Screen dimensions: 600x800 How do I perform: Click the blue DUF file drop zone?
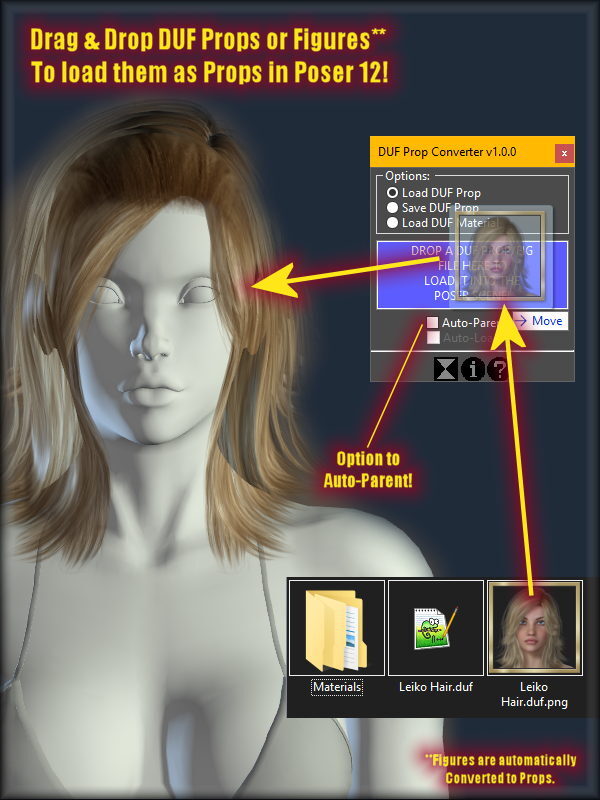tap(472, 274)
